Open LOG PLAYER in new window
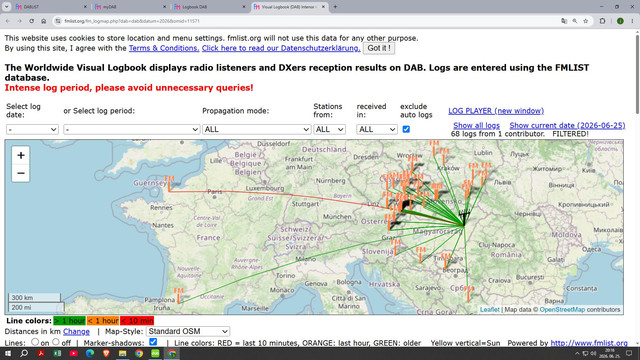The image size is (640, 360). [496, 111]
